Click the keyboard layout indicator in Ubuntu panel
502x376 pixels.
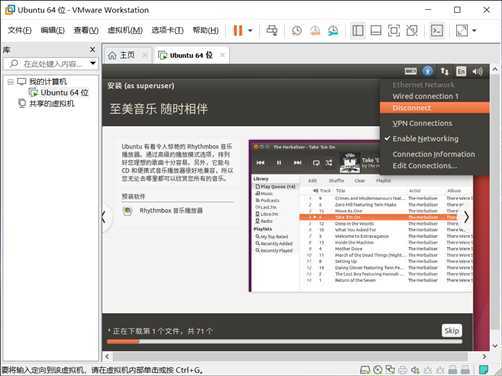[x=410, y=71]
